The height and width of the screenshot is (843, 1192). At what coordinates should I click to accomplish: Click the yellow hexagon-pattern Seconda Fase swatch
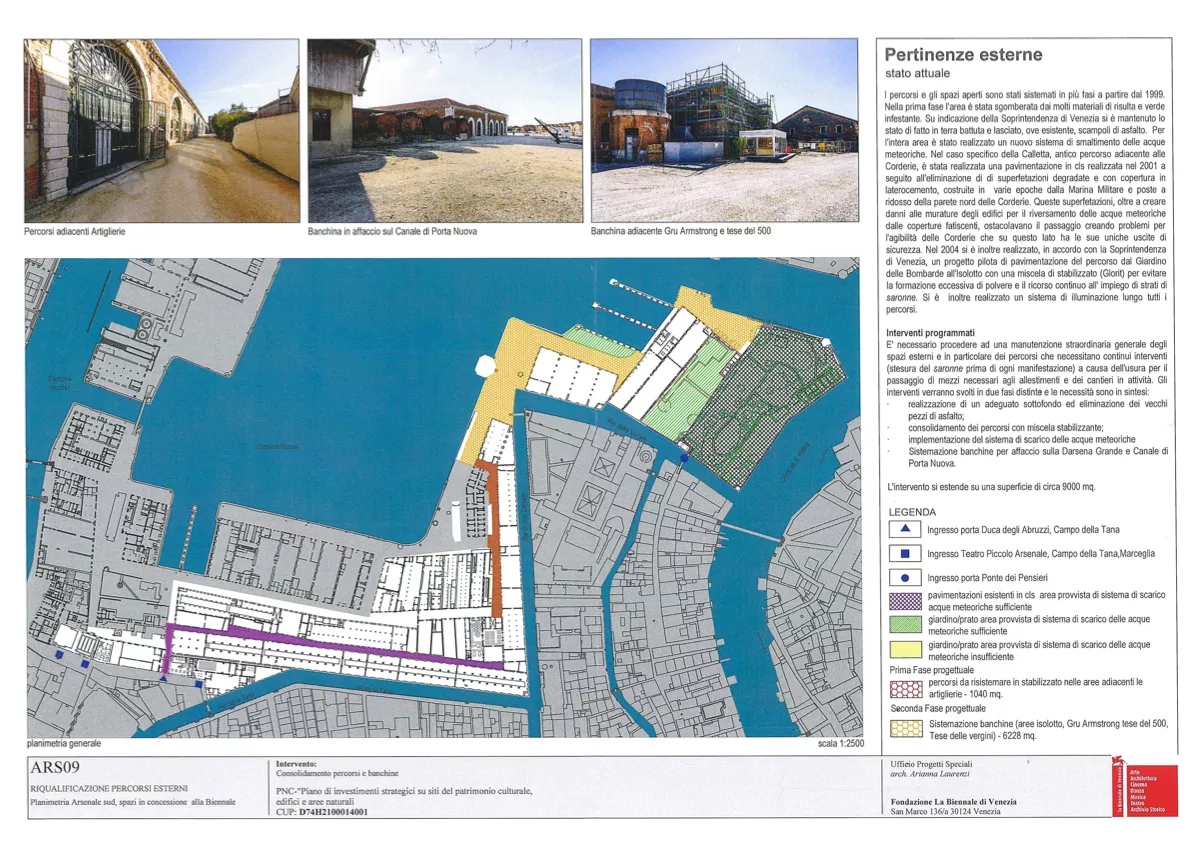tap(905, 728)
